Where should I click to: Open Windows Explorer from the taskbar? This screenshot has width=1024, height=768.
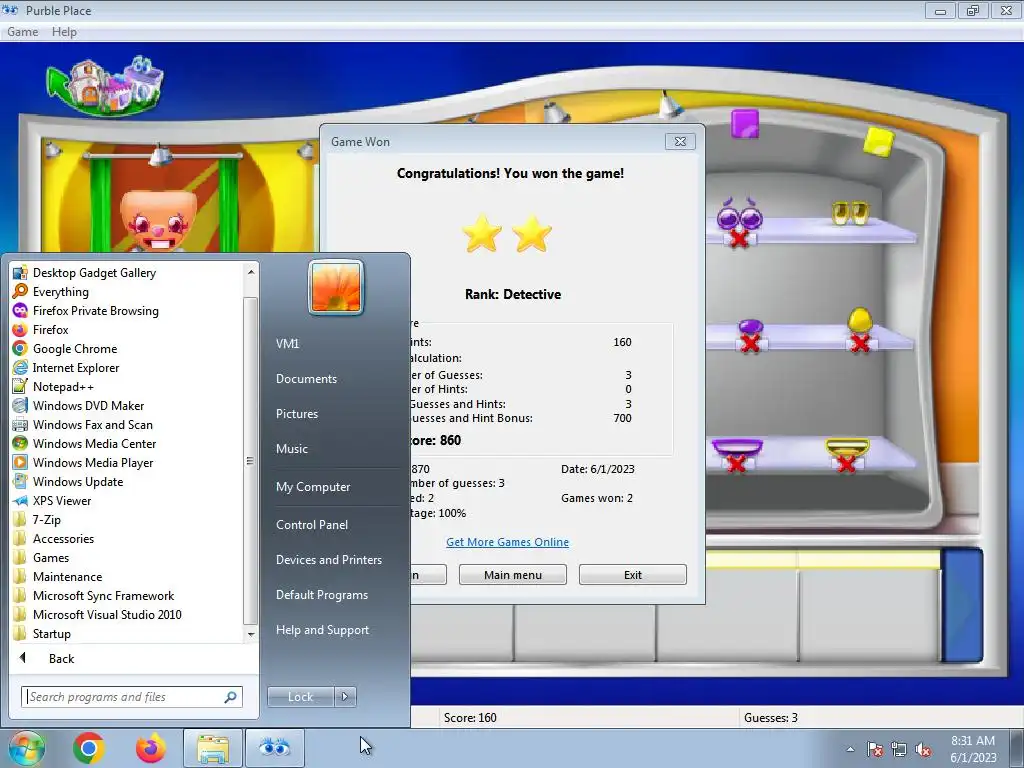point(213,748)
